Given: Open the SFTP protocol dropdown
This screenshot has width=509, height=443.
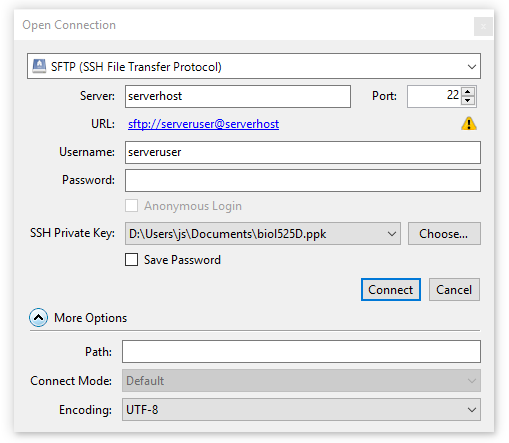Looking at the screenshot, I should pyautogui.click(x=254, y=66).
